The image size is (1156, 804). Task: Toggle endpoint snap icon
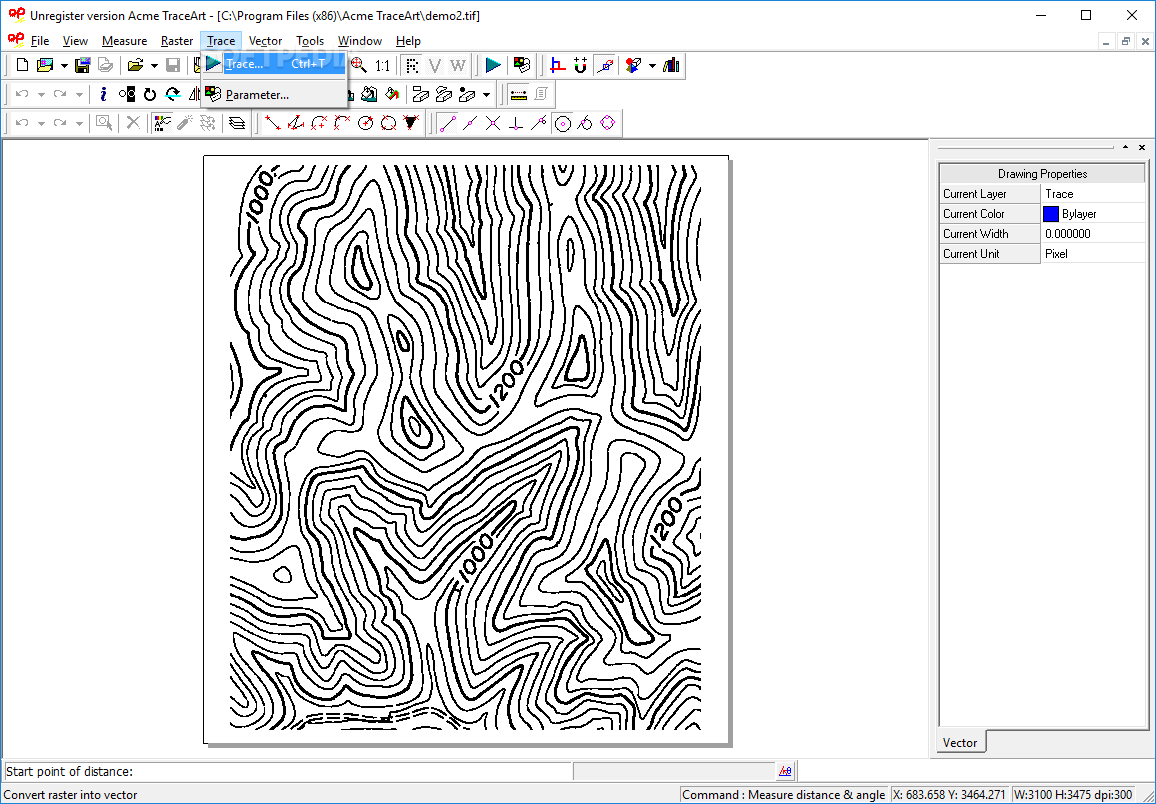pyautogui.click(x=448, y=123)
